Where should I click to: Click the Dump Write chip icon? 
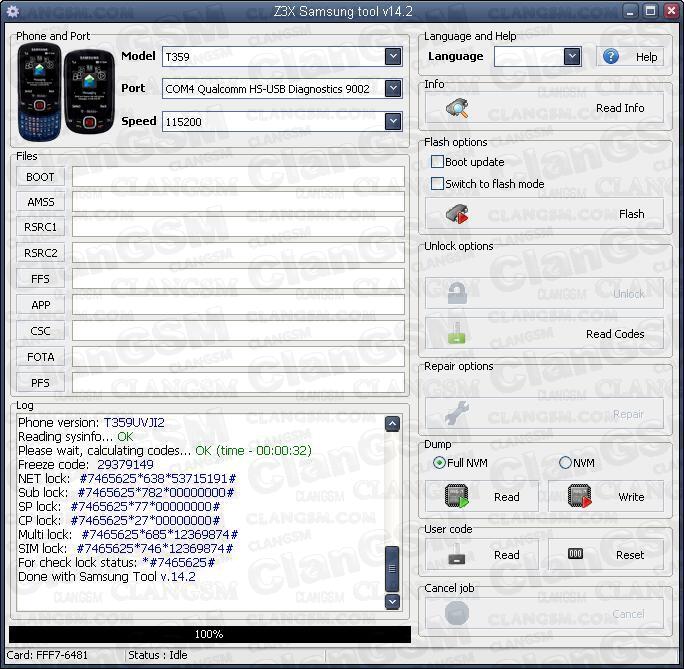(x=580, y=496)
